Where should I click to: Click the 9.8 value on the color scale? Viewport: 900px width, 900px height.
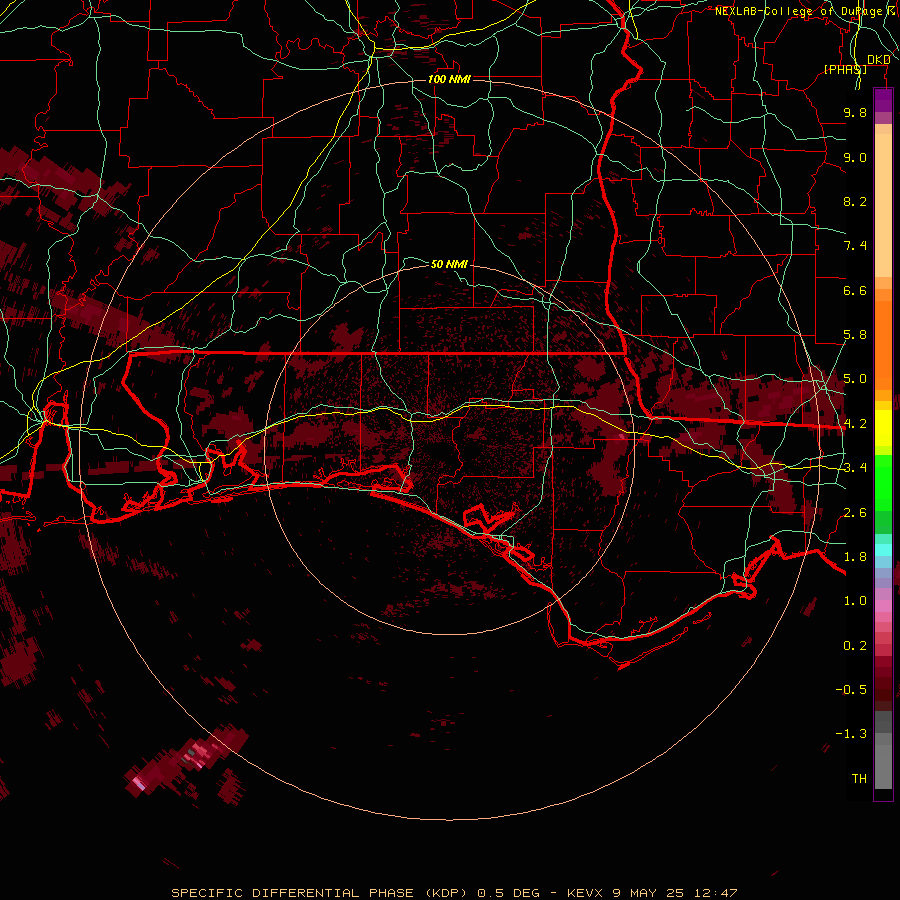tap(855, 112)
